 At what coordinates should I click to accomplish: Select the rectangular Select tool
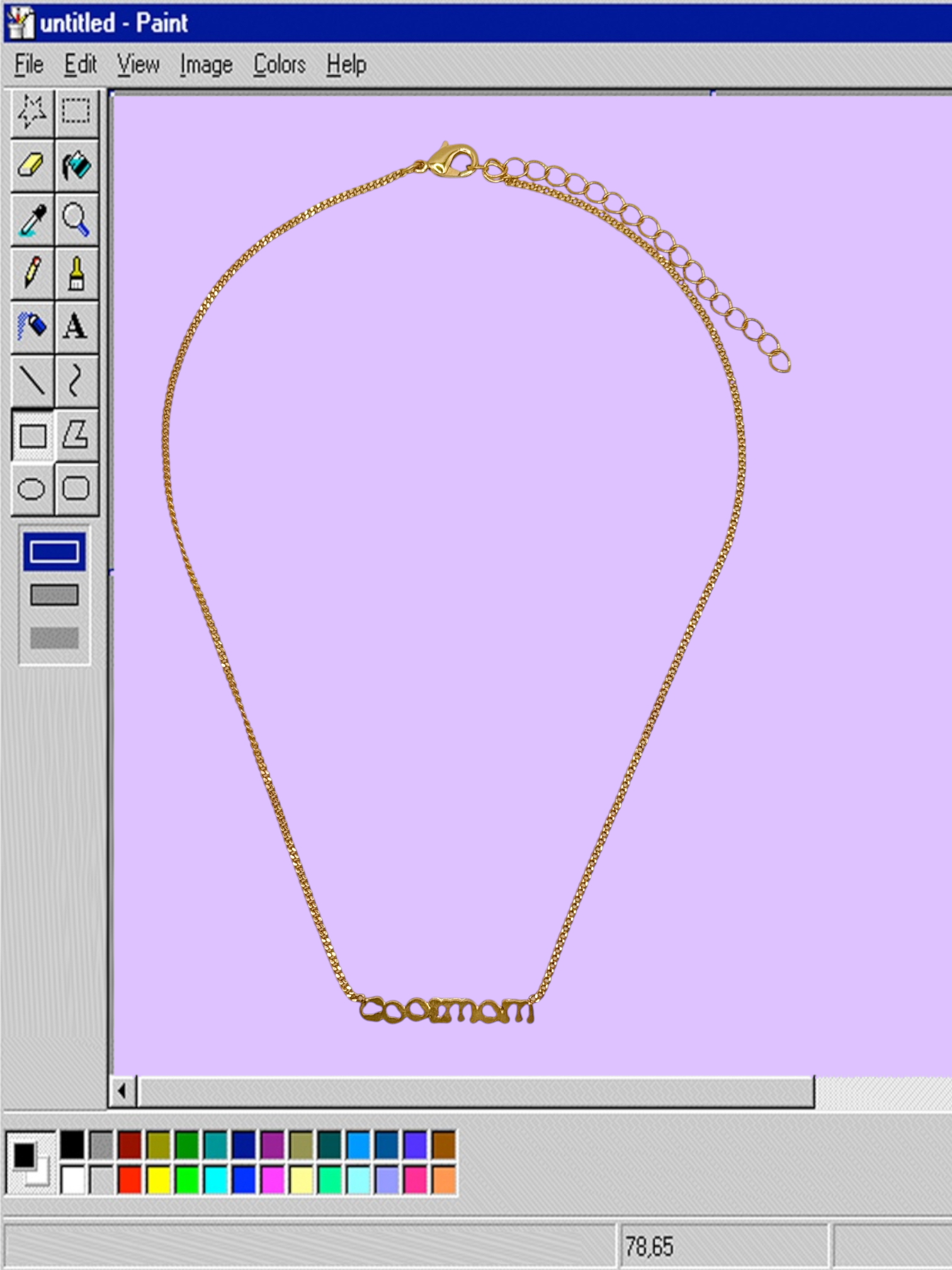click(76, 112)
